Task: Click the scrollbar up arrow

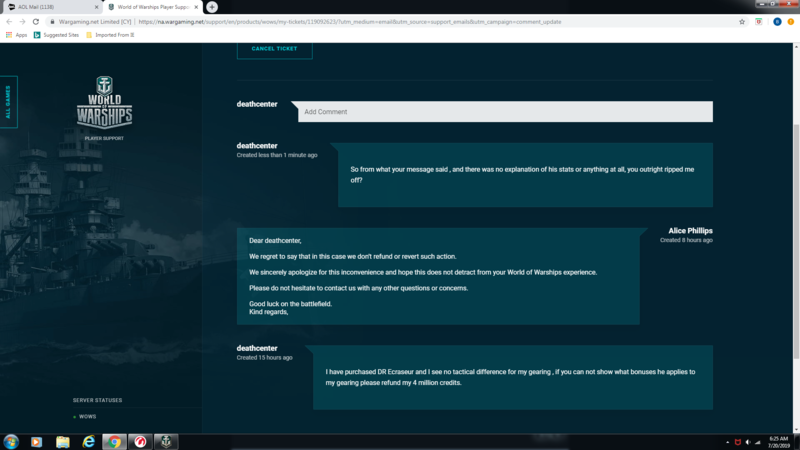Action: 796,46
